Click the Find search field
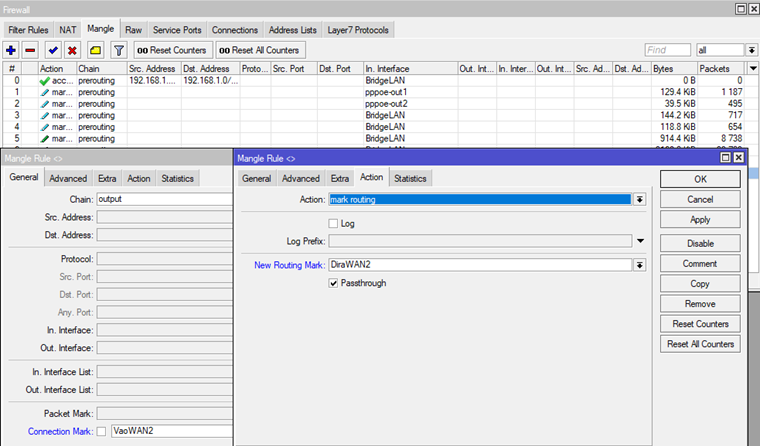The width and height of the screenshot is (760, 446). coord(667,50)
